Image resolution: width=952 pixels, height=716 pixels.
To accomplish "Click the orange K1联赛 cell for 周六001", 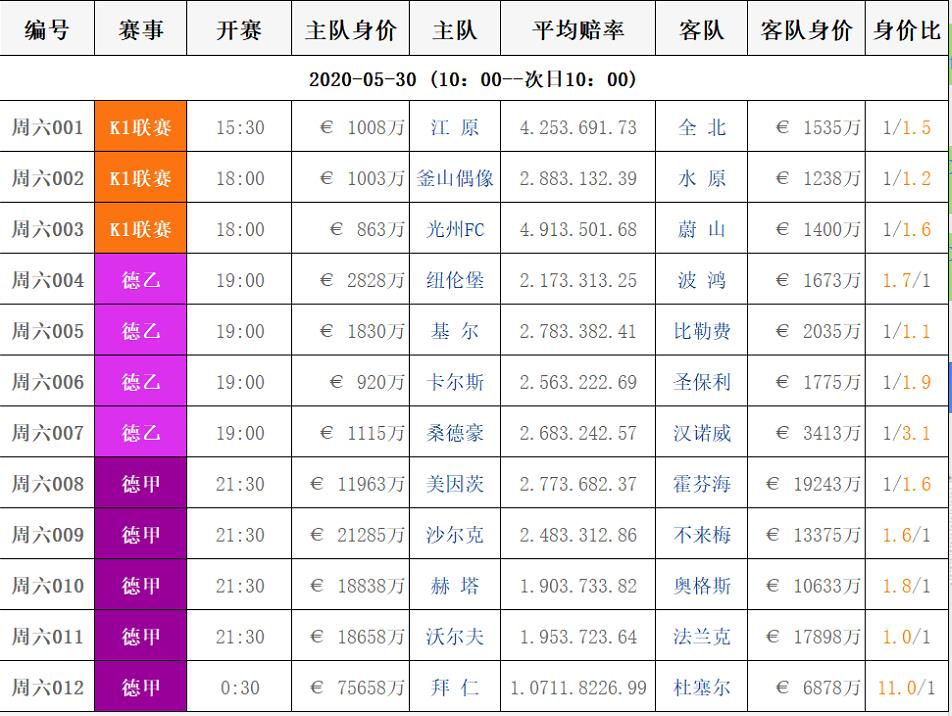I will pos(141,128).
